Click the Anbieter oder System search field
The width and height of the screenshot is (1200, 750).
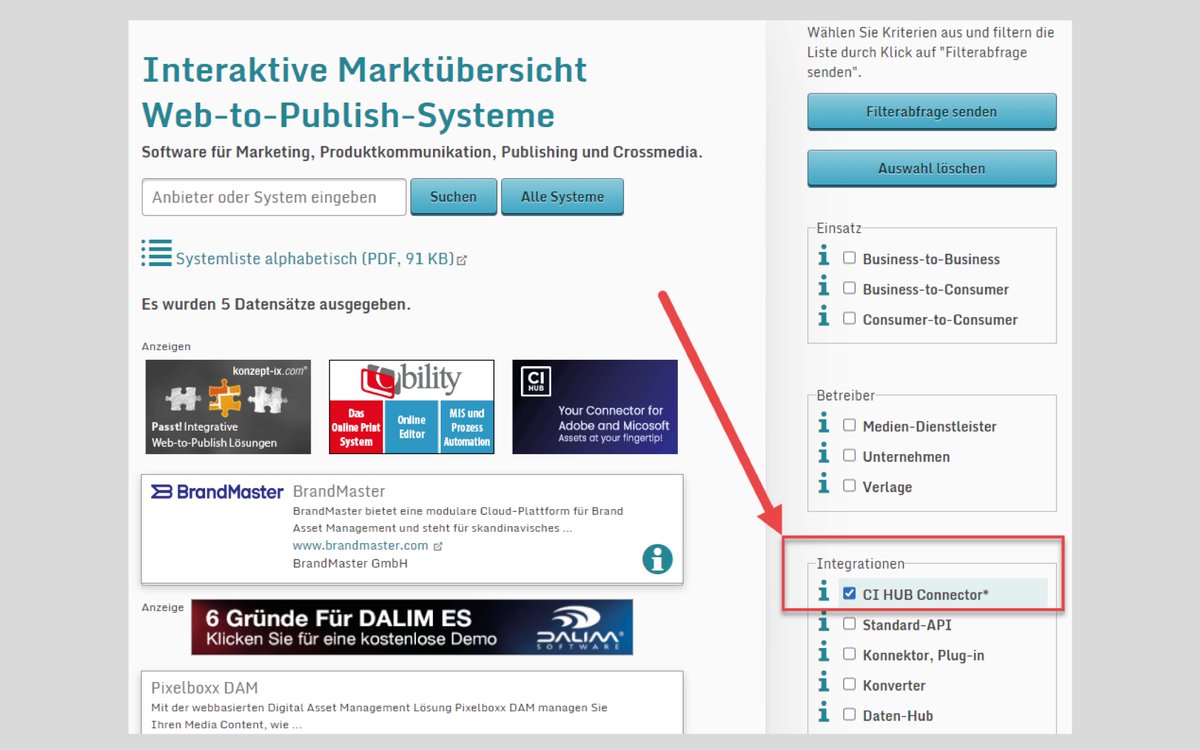click(274, 197)
